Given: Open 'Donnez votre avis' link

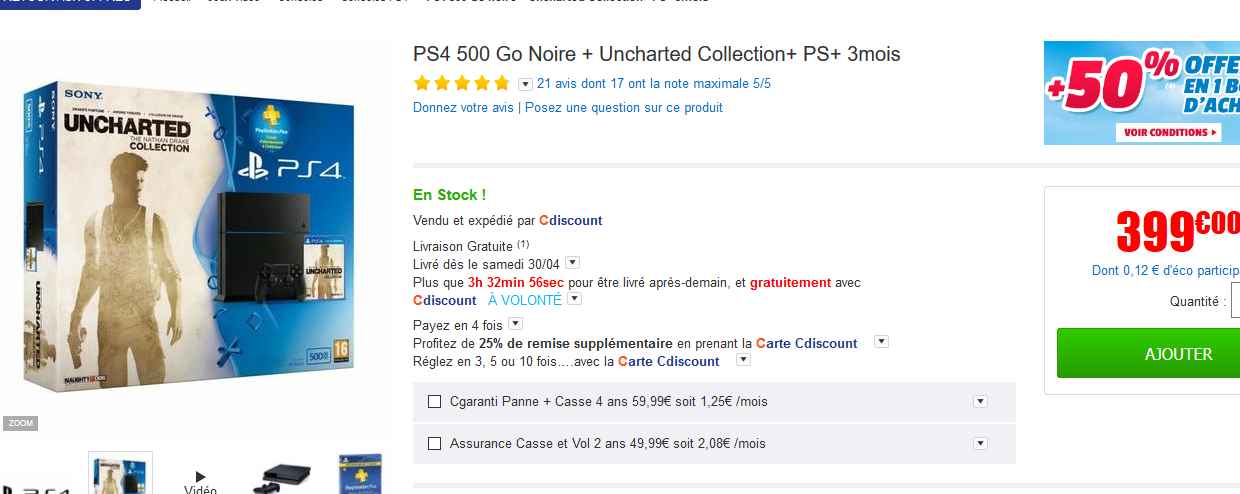Looking at the screenshot, I should coord(463,107).
